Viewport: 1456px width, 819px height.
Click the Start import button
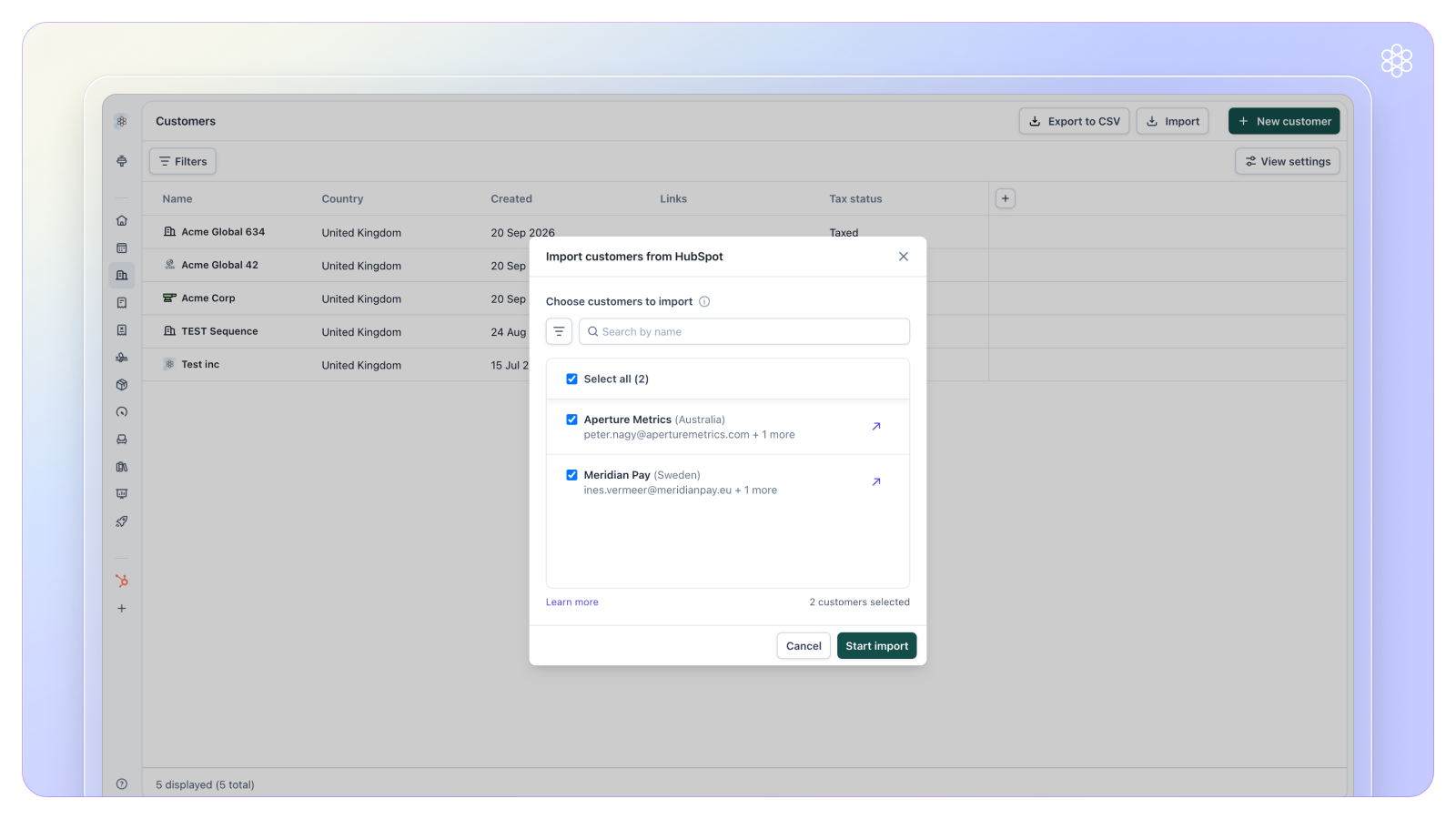point(877,646)
